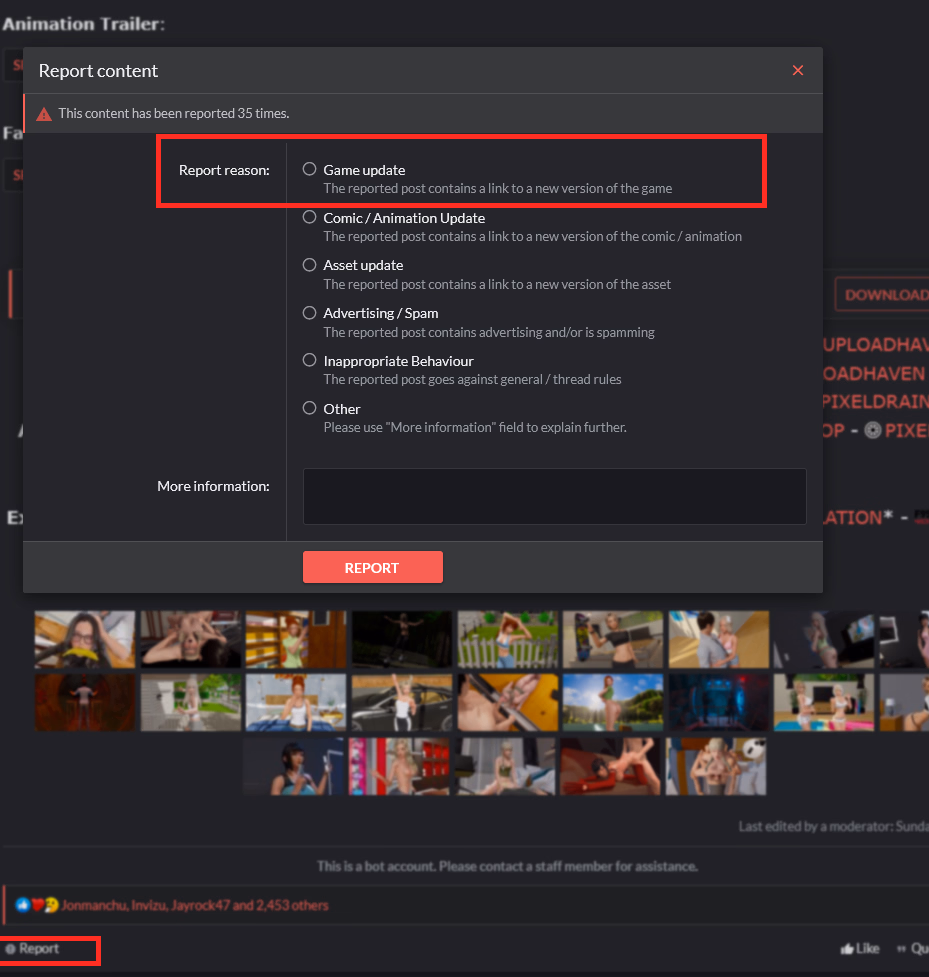
Task: Click the red heart reaction icon
Action: pos(37,905)
